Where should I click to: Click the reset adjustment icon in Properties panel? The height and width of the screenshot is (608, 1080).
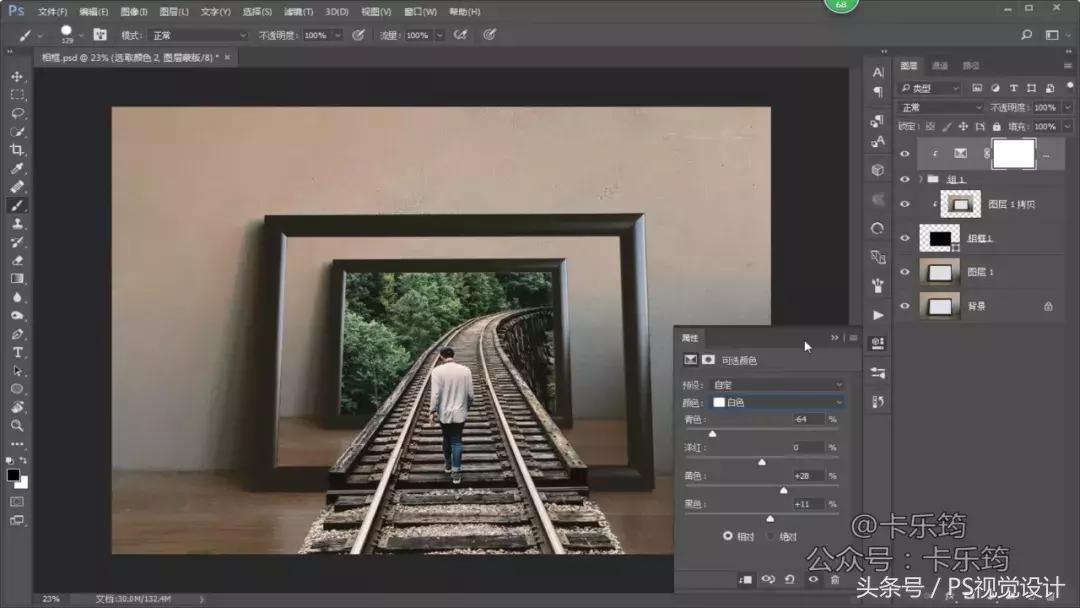[790, 579]
